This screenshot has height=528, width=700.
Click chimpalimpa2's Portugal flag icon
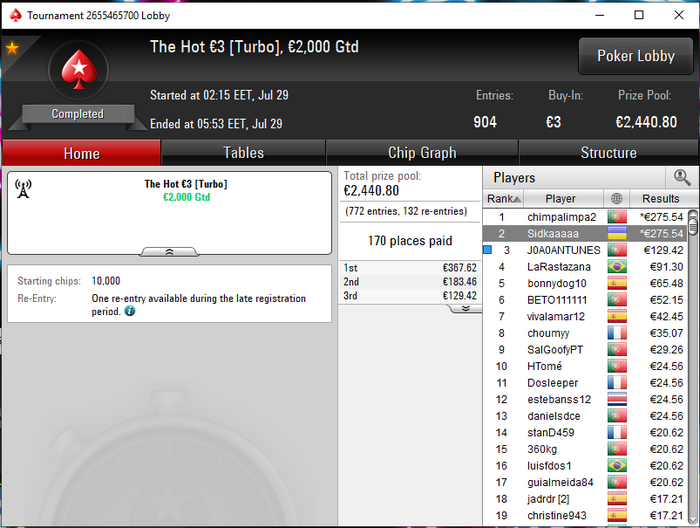617,217
